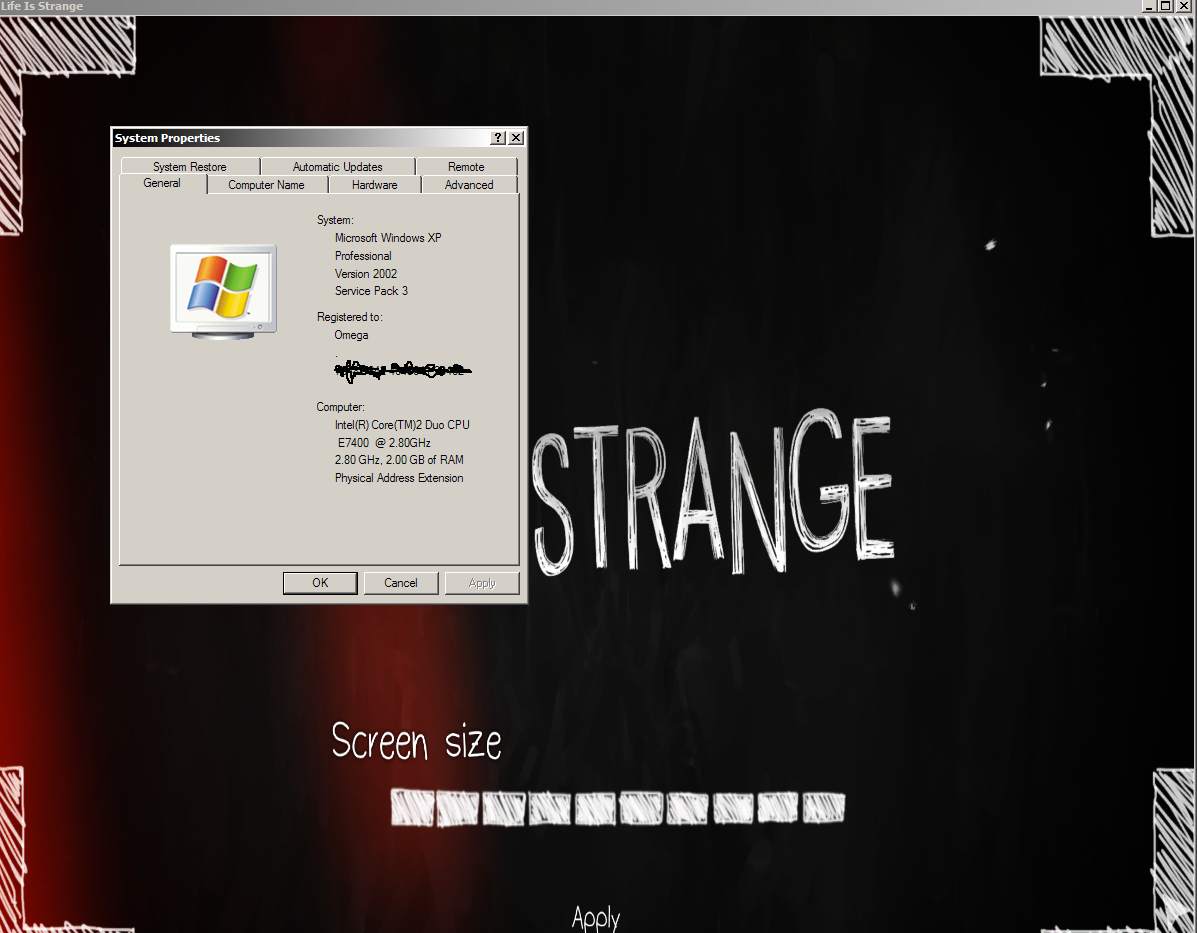Click the "Professional" edition text
The width and height of the screenshot is (1197, 933).
pos(363,256)
